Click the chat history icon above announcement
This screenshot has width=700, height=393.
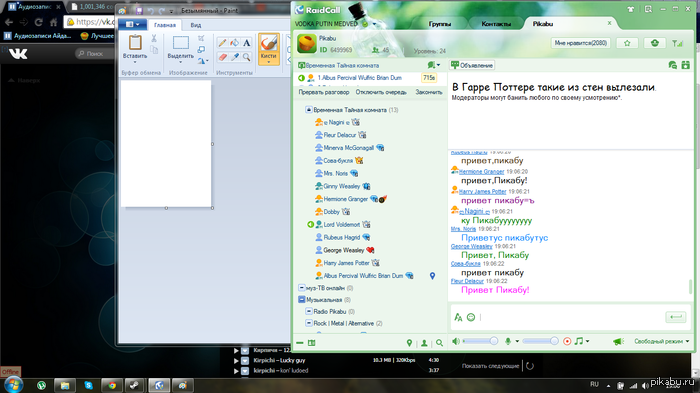coord(672,65)
